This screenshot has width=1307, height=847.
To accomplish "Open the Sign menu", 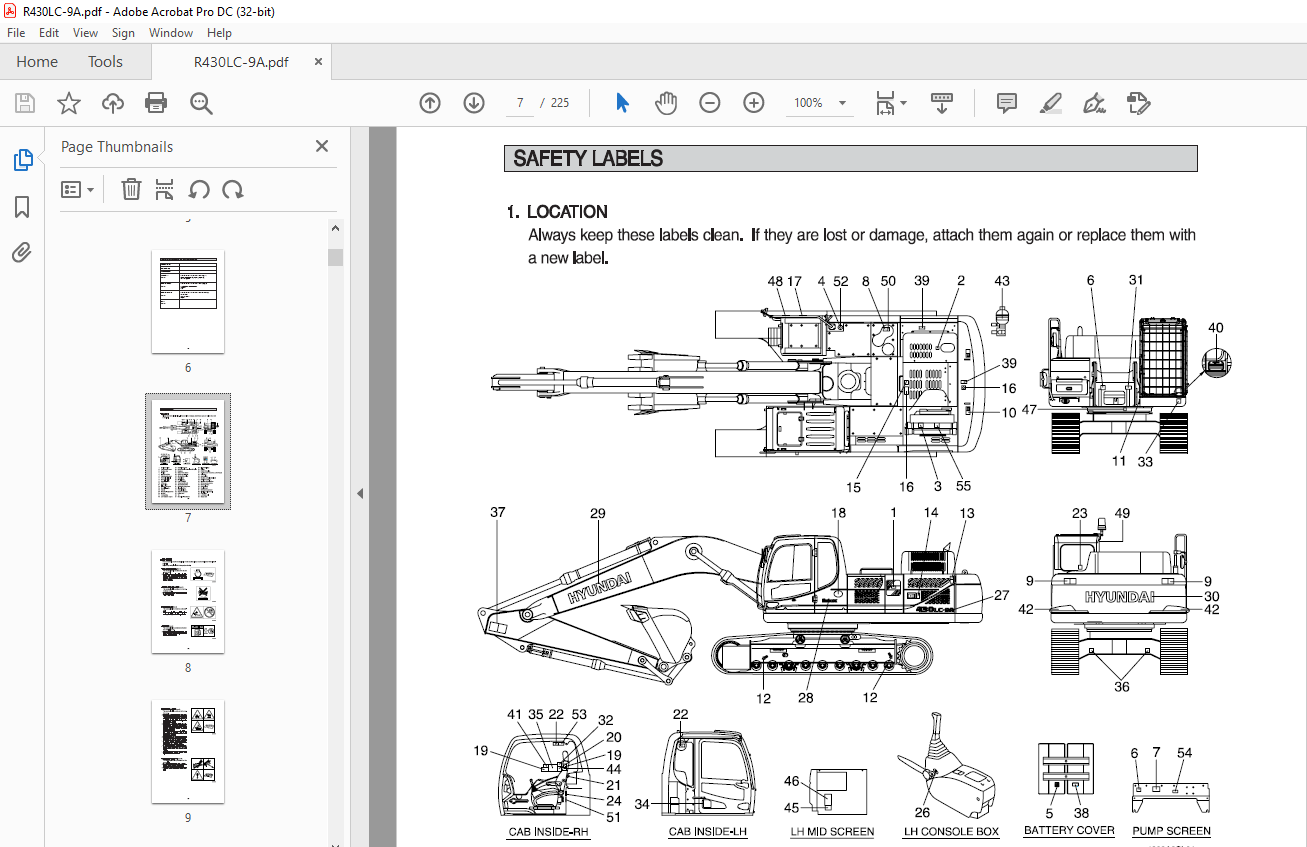I will [123, 33].
